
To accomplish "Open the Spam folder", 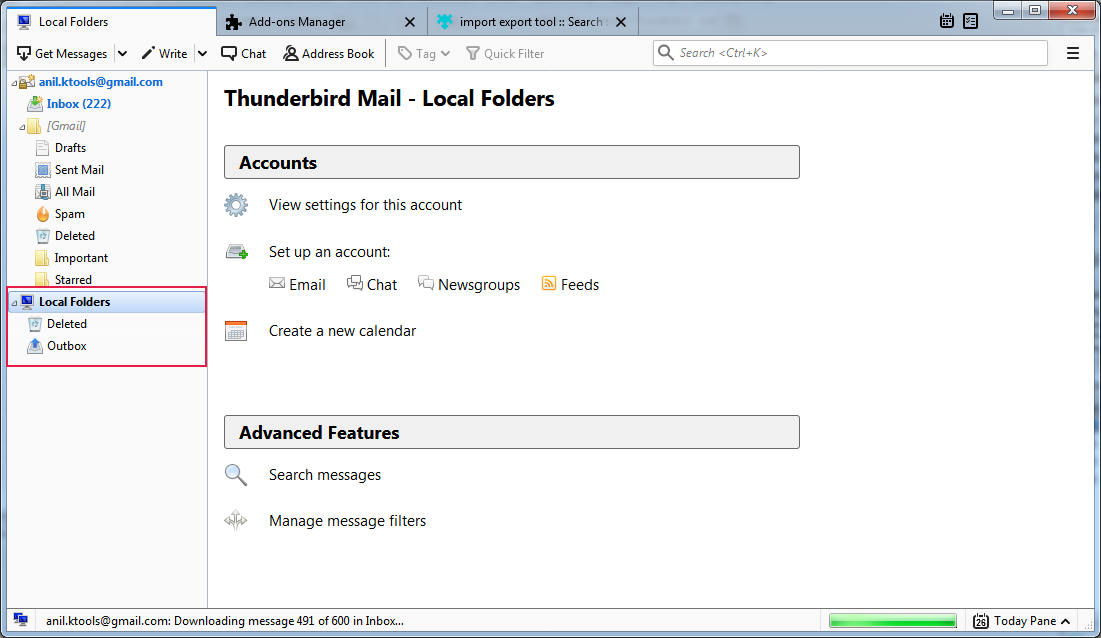I will tap(70, 213).
